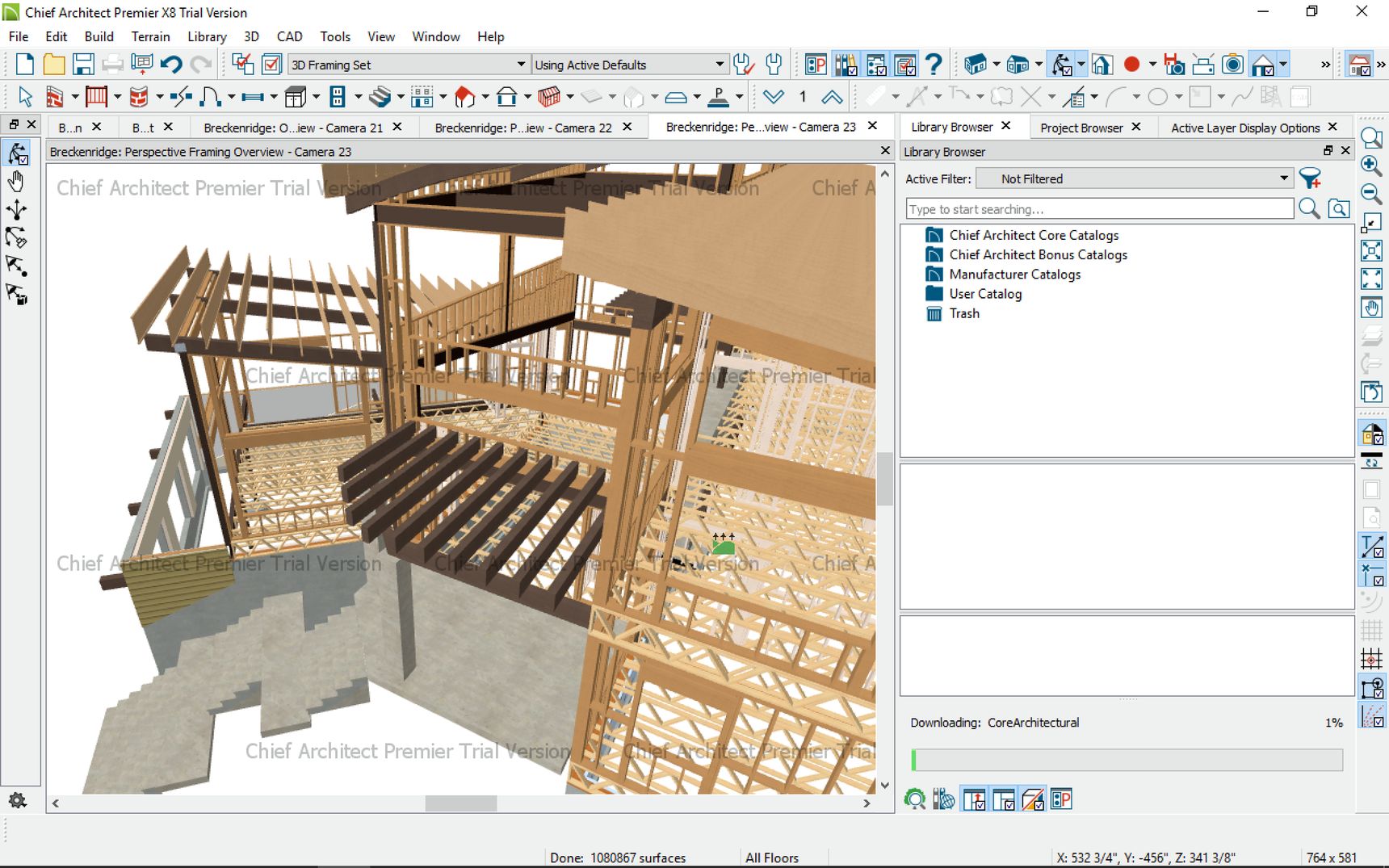The height and width of the screenshot is (868, 1389).
Task: Select Trash in the library tree
Action: [964, 313]
